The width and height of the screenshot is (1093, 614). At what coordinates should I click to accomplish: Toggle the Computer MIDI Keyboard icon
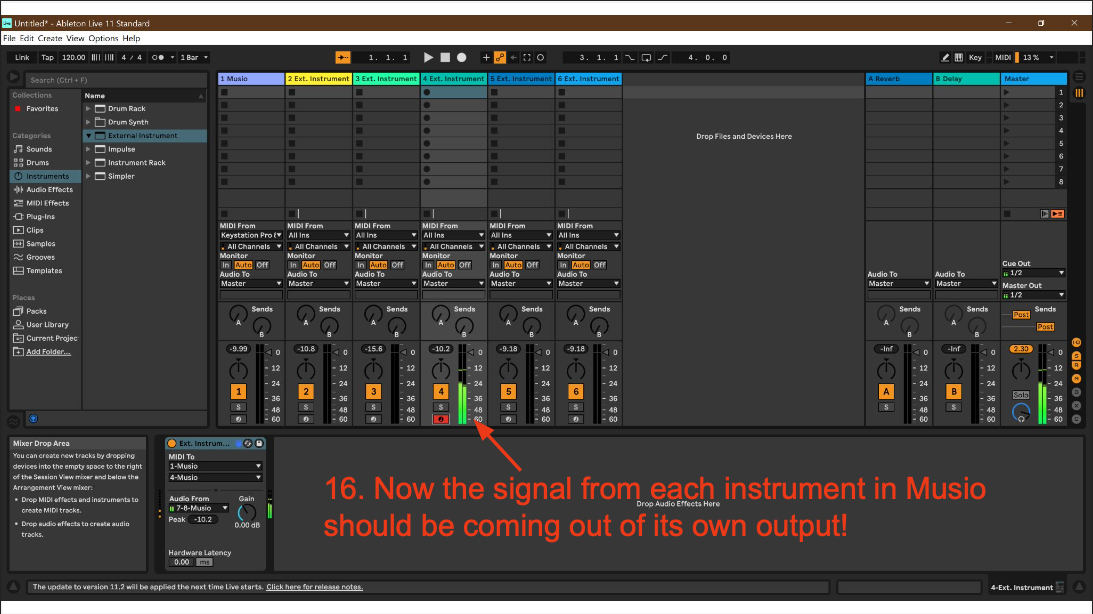958,58
